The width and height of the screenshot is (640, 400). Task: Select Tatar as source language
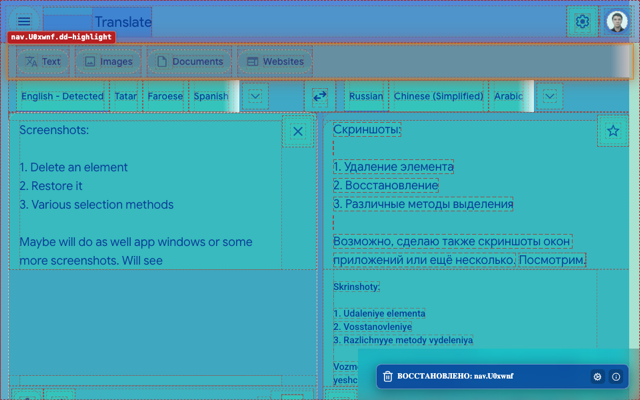point(126,96)
